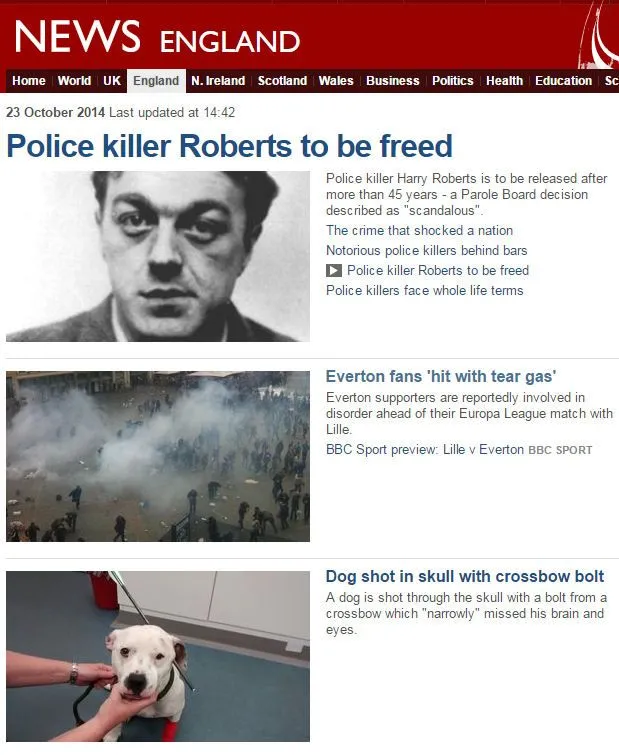Open 'Everton fans hit with tear gas' story
The width and height of the screenshot is (619, 755).
441,376
